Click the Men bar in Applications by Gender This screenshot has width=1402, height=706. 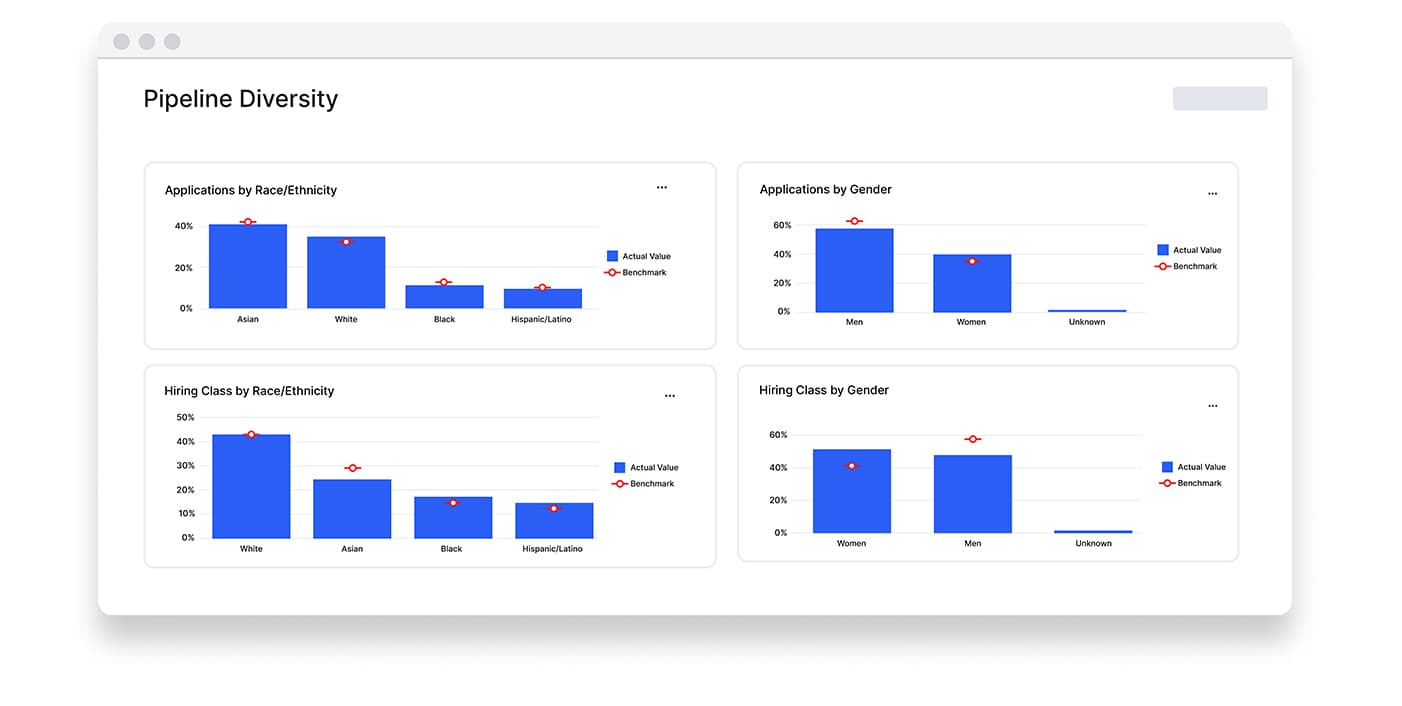click(x=854, y=271)
